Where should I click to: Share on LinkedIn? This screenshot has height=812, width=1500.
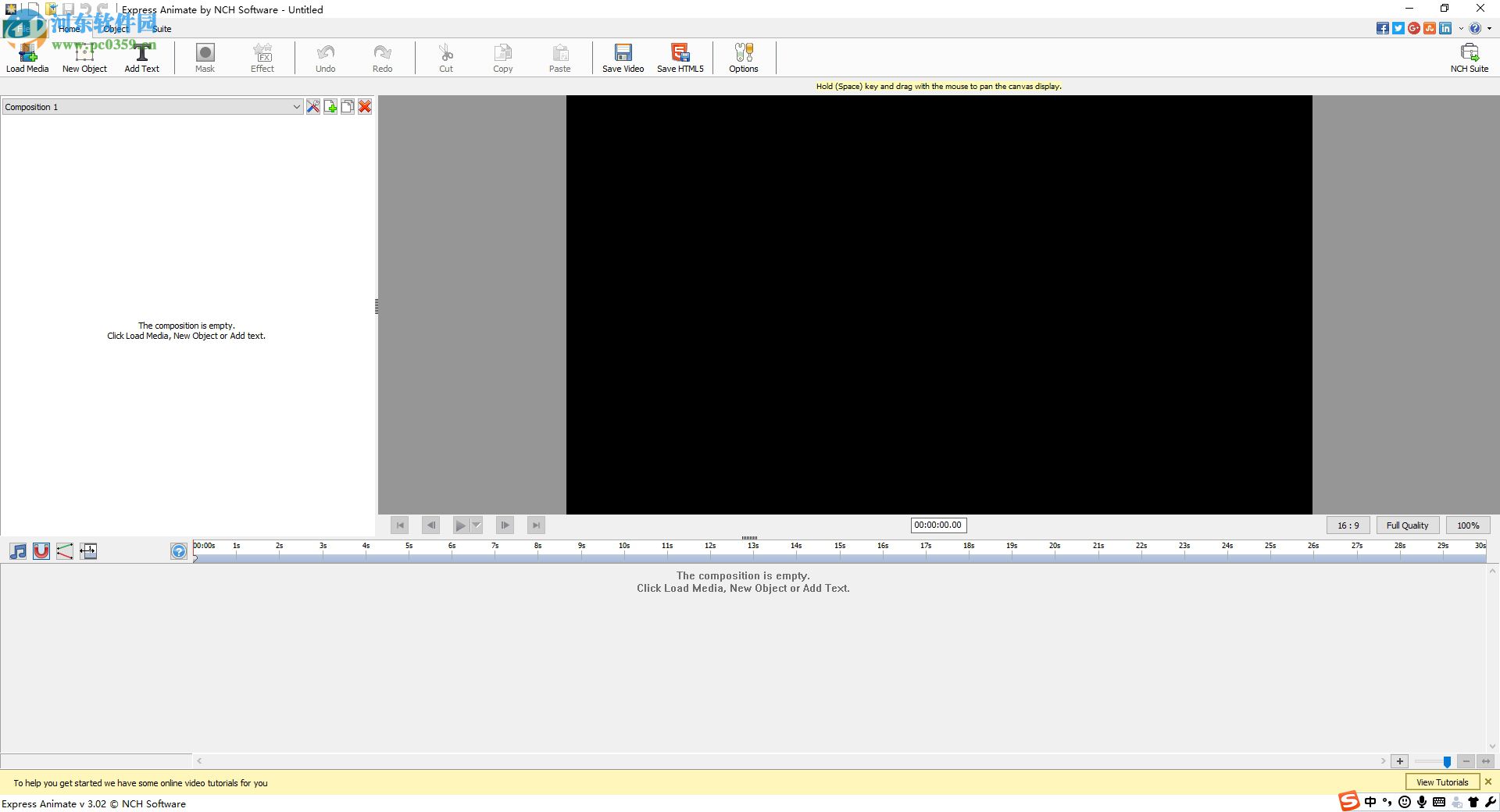pos(1445,28)
